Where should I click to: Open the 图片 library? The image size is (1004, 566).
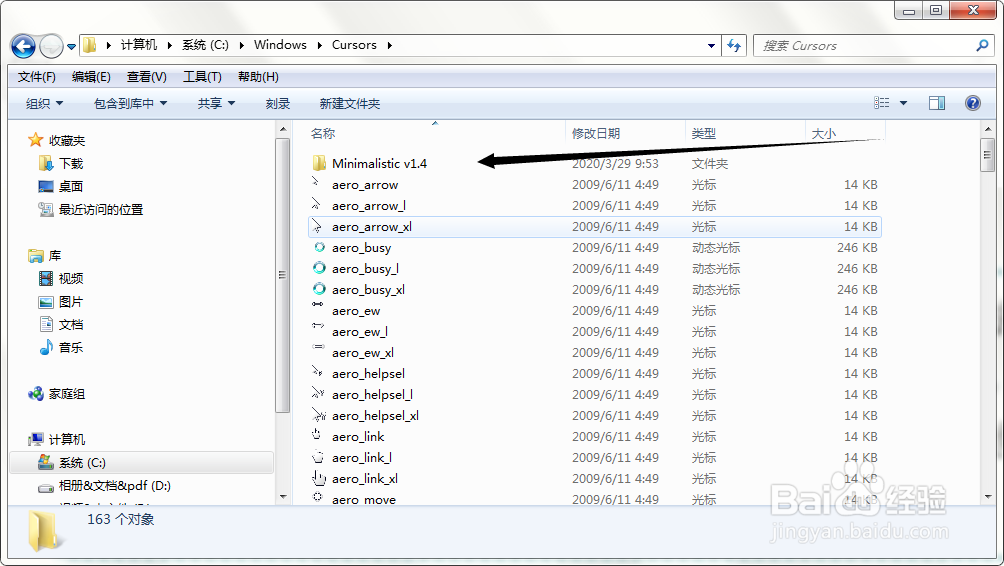click(x=71, y=302)
